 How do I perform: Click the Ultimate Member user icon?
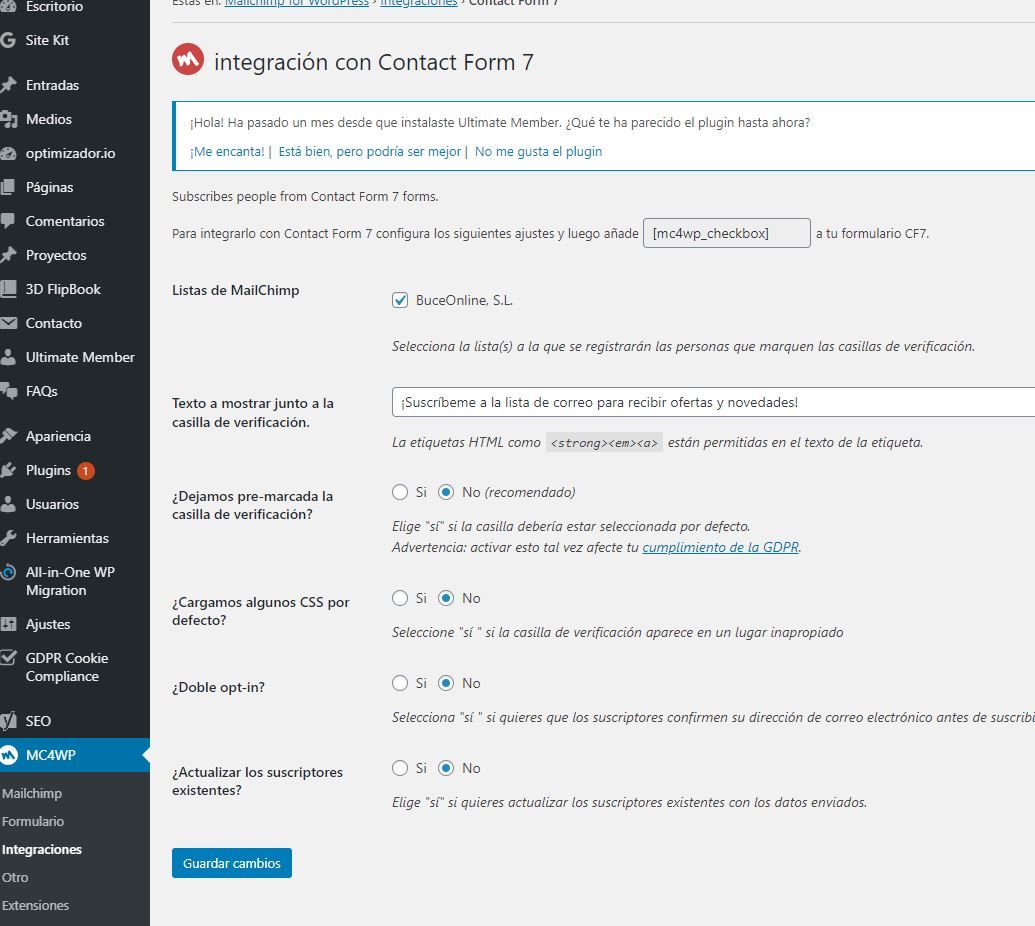pyautogui.click(x=9, y=358)
